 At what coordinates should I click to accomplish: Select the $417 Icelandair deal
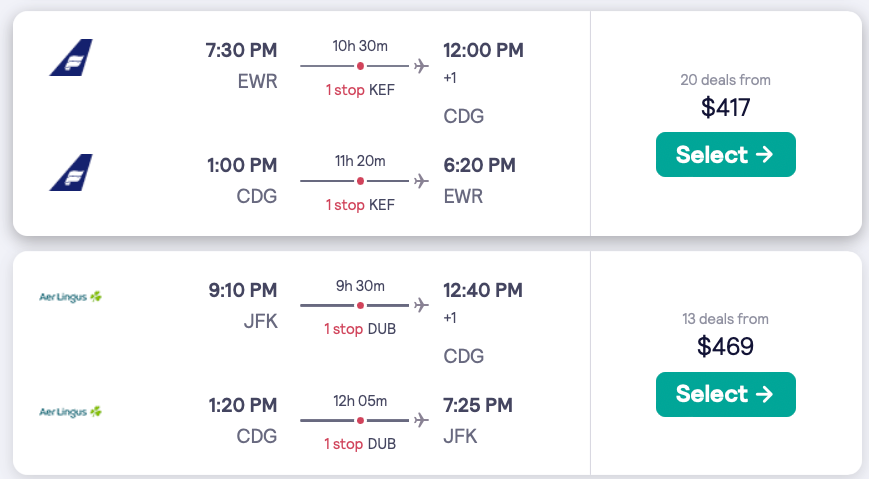click(x=725, y=155)
